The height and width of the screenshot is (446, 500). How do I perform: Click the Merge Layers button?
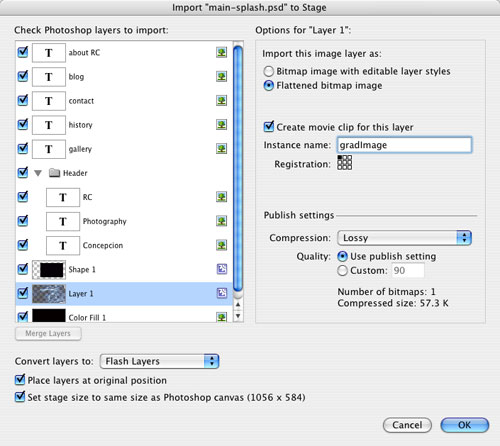pyautogui.click(x=48, y=333)
